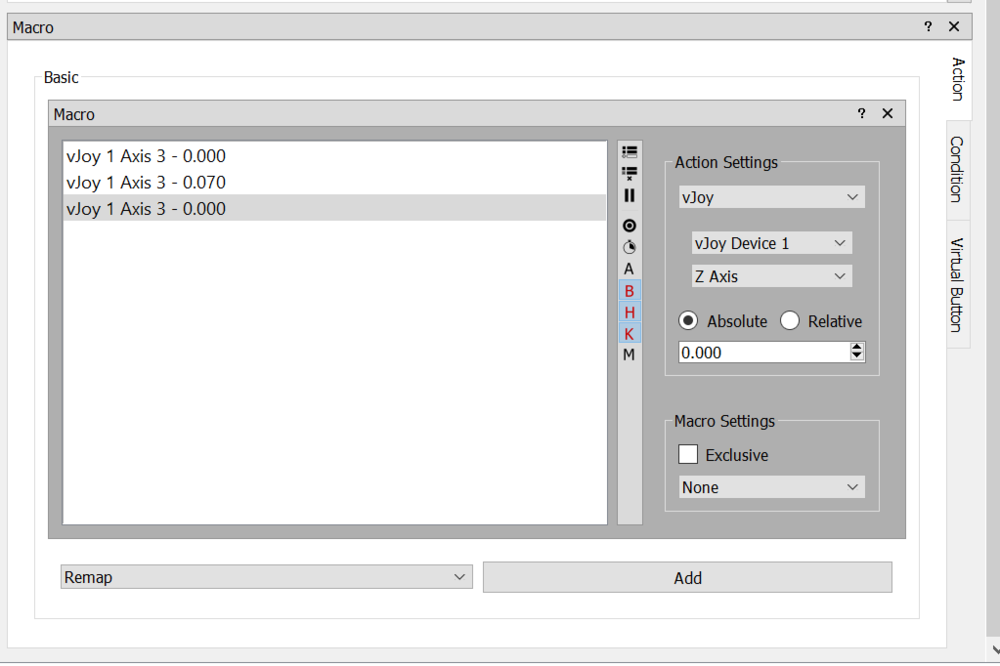Click the 0.000 axis value input field
This screenshot has height=666, width=1000.
point(764,352)
